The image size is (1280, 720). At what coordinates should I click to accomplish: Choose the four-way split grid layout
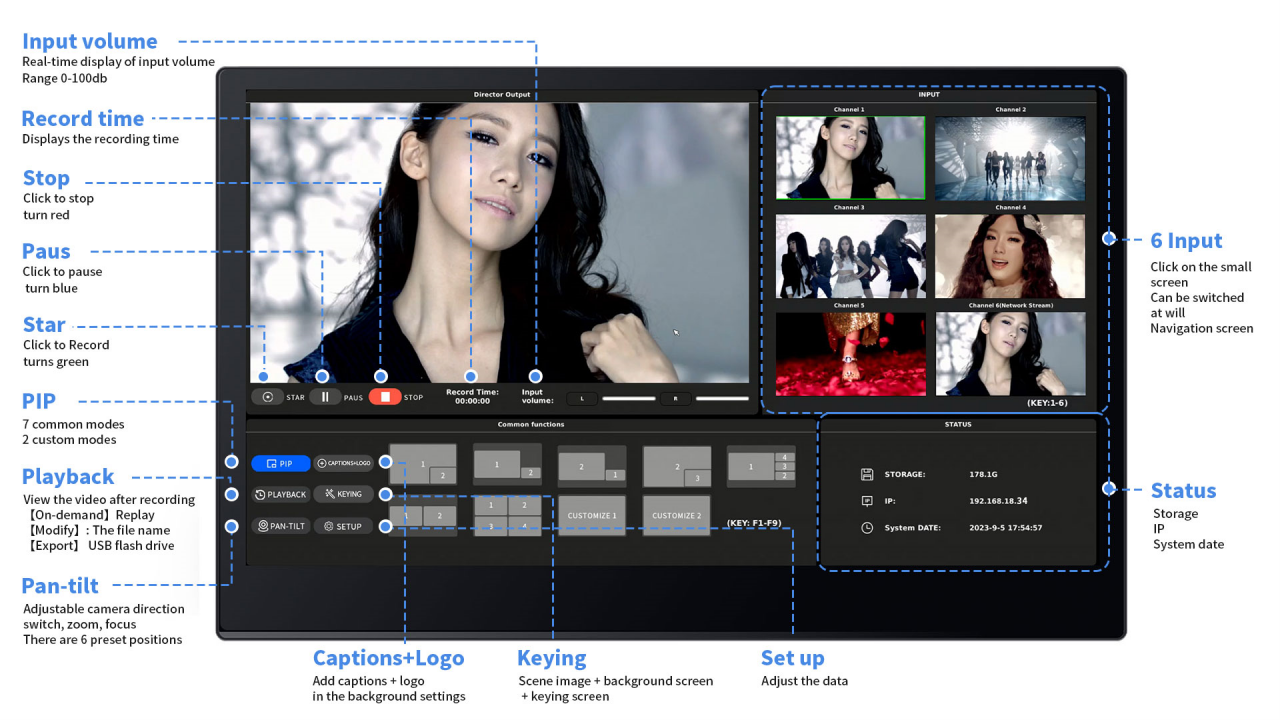[x=507, y=516]
